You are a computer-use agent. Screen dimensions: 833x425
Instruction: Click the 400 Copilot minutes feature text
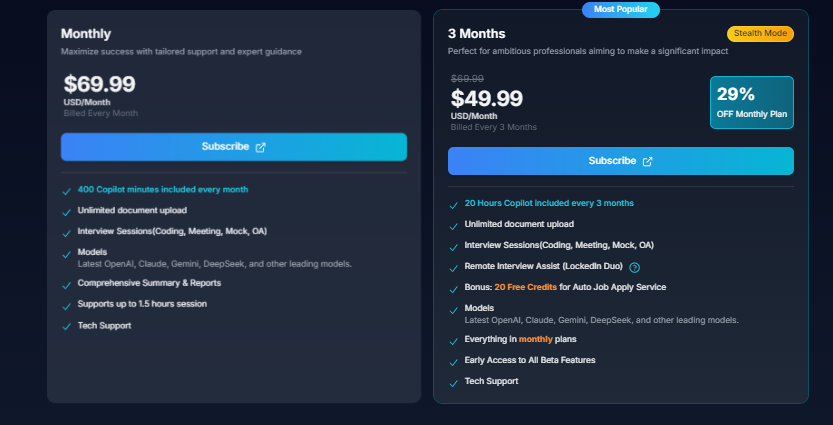[x=163, y=189]
